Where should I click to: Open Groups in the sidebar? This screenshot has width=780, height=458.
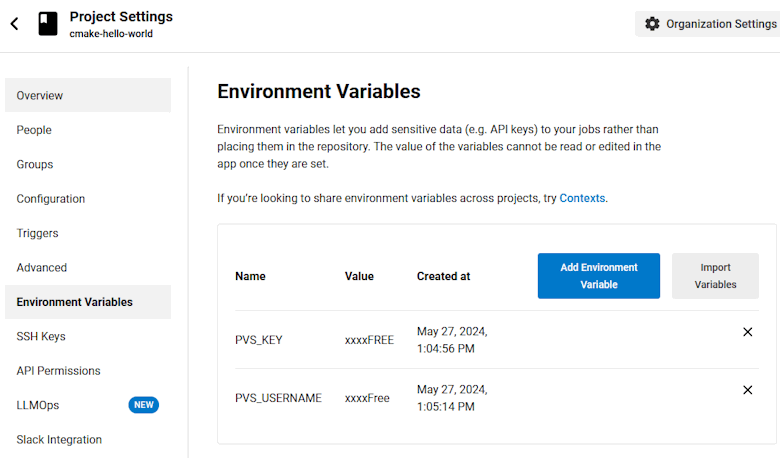[35, 164]
